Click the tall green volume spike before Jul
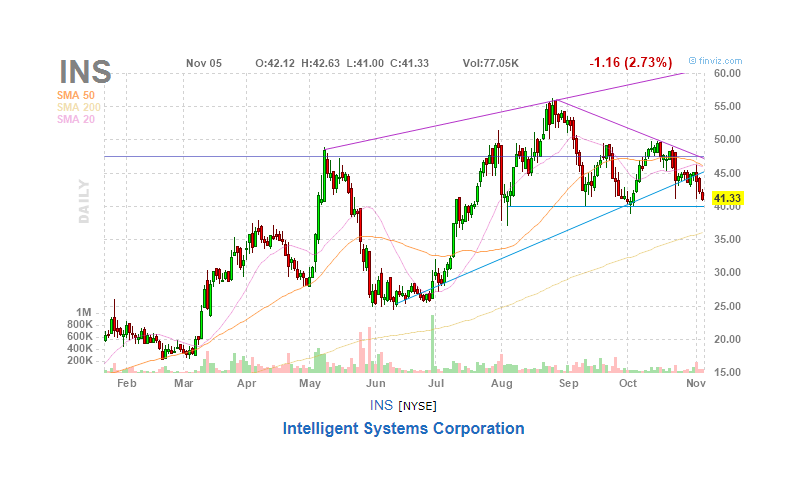This screenshot has height=491, width=797. click(433, 344)
